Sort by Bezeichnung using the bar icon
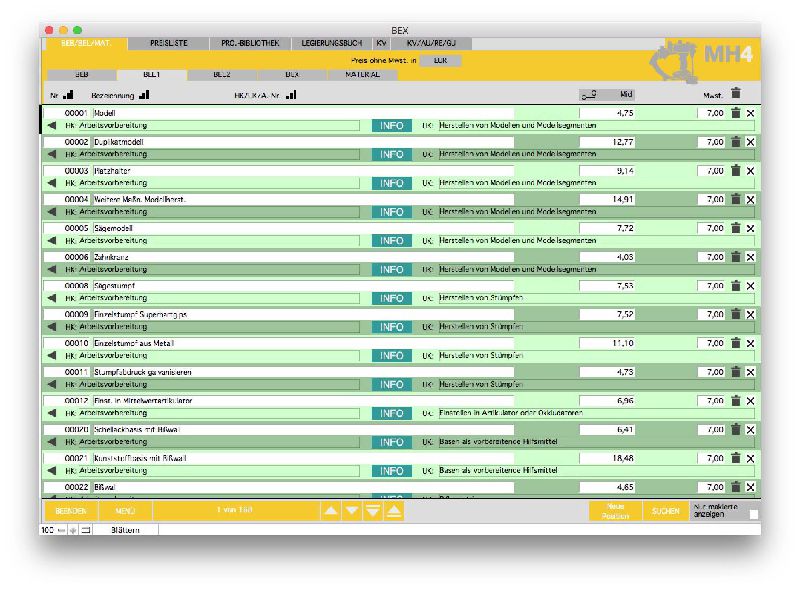The image size is (800, 591). coord(144,96)
